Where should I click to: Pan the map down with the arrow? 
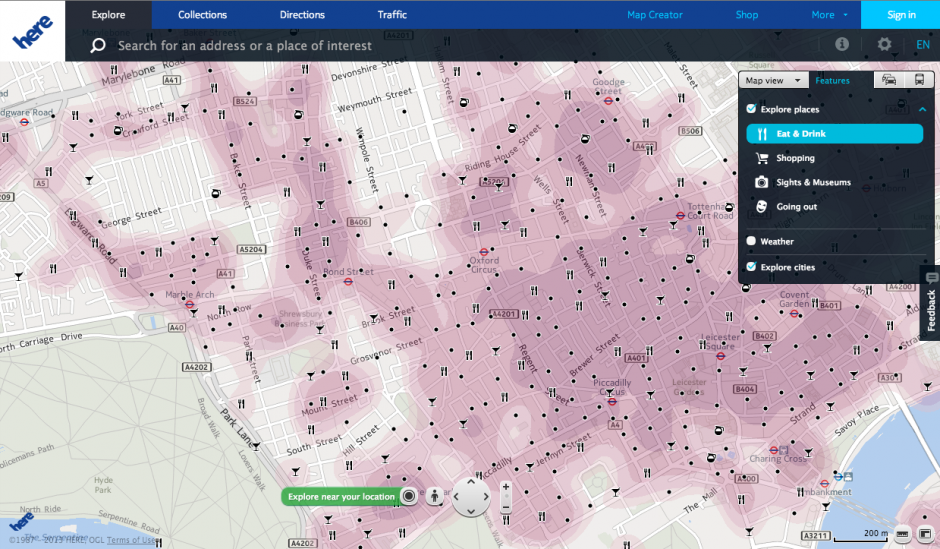[x=471, y=511]
